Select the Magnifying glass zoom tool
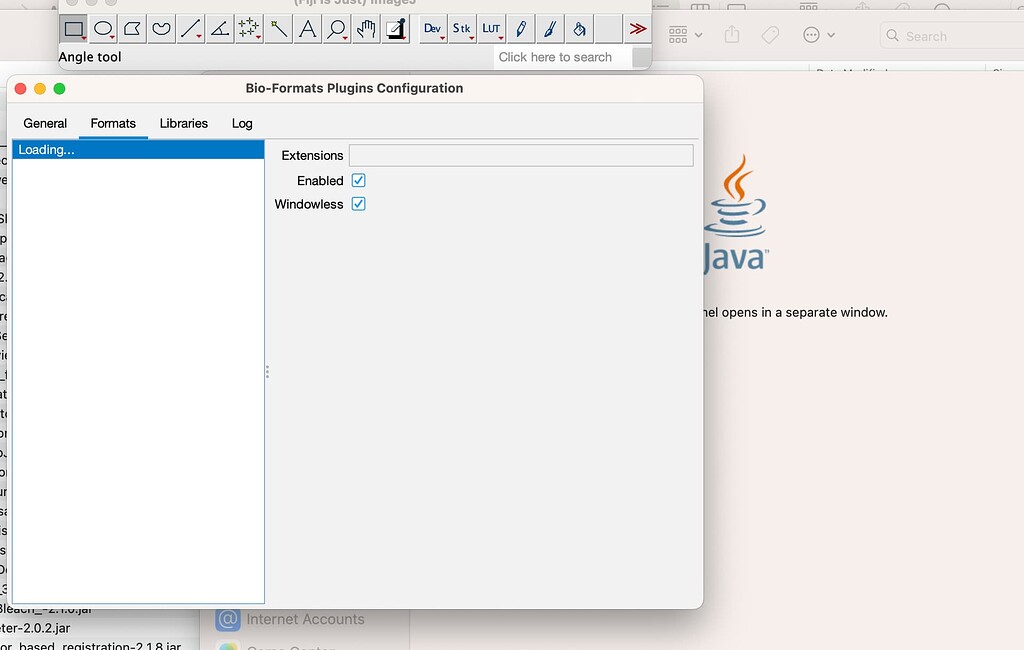 (x=336, y=29)
